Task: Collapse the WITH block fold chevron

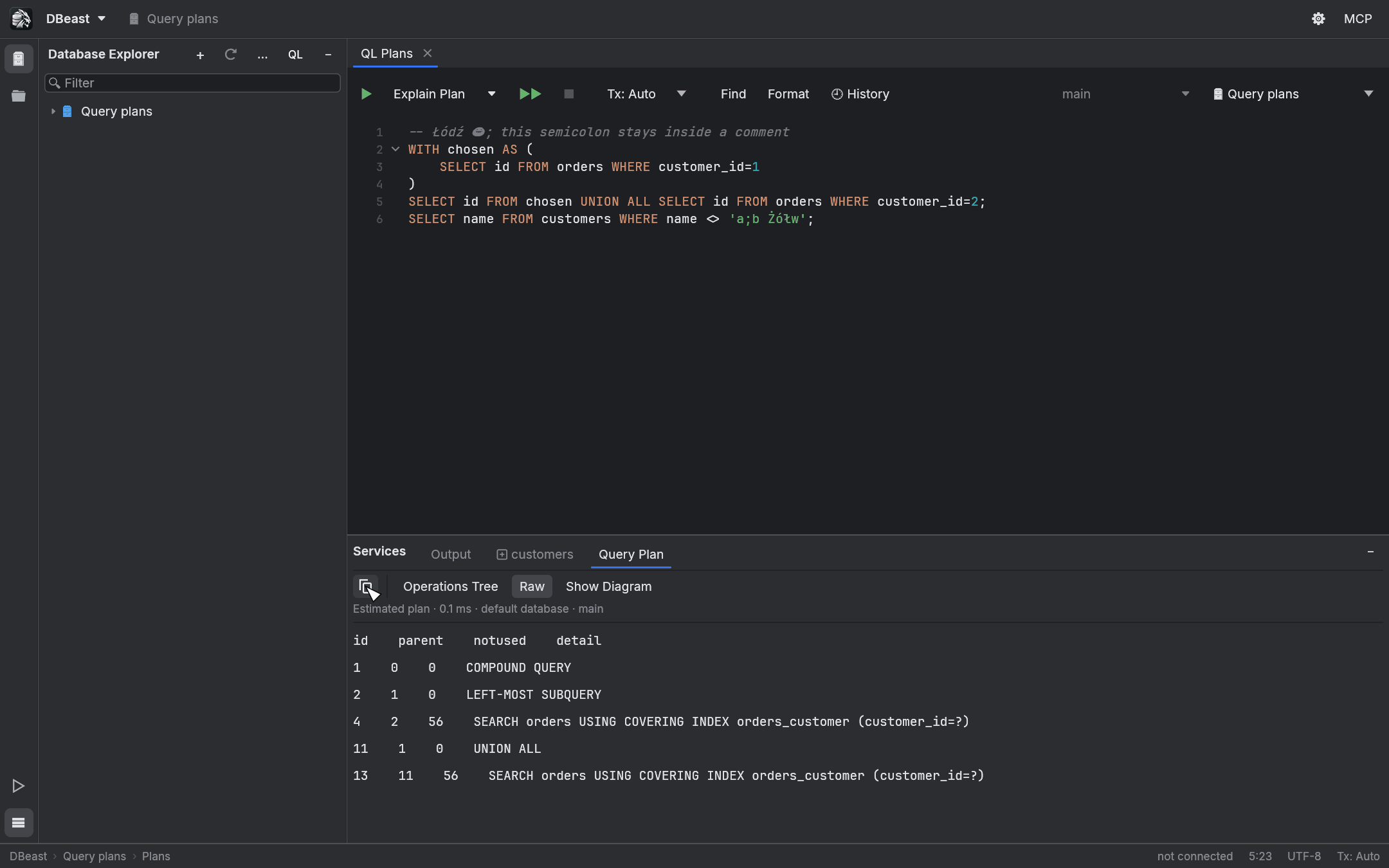Action: pyautogui.click(x=395, y=149)
